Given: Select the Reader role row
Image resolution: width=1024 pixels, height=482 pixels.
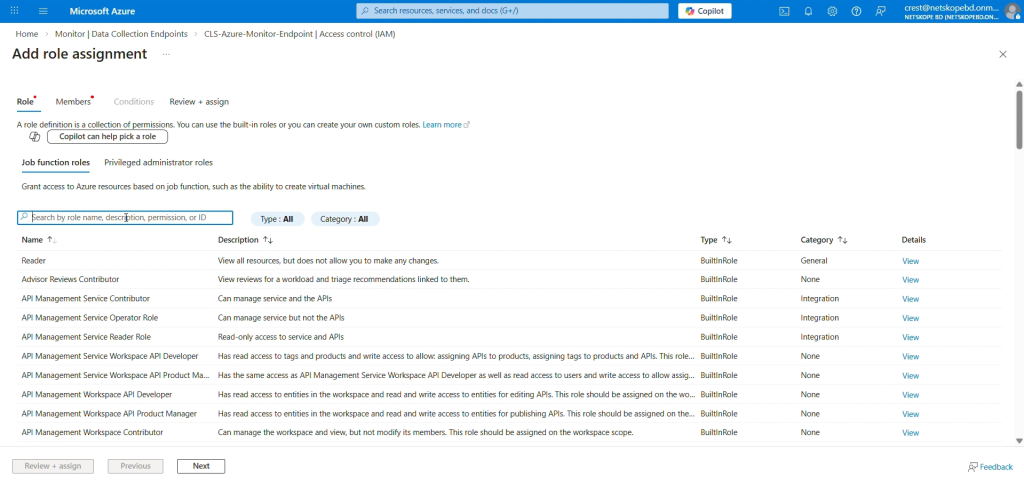Looking at the screenshot, I should [509, 260].
